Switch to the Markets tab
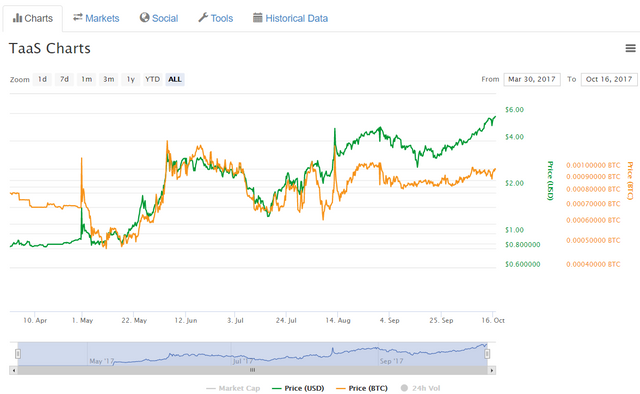The image size is (640, 394). [x=96, y=18]
